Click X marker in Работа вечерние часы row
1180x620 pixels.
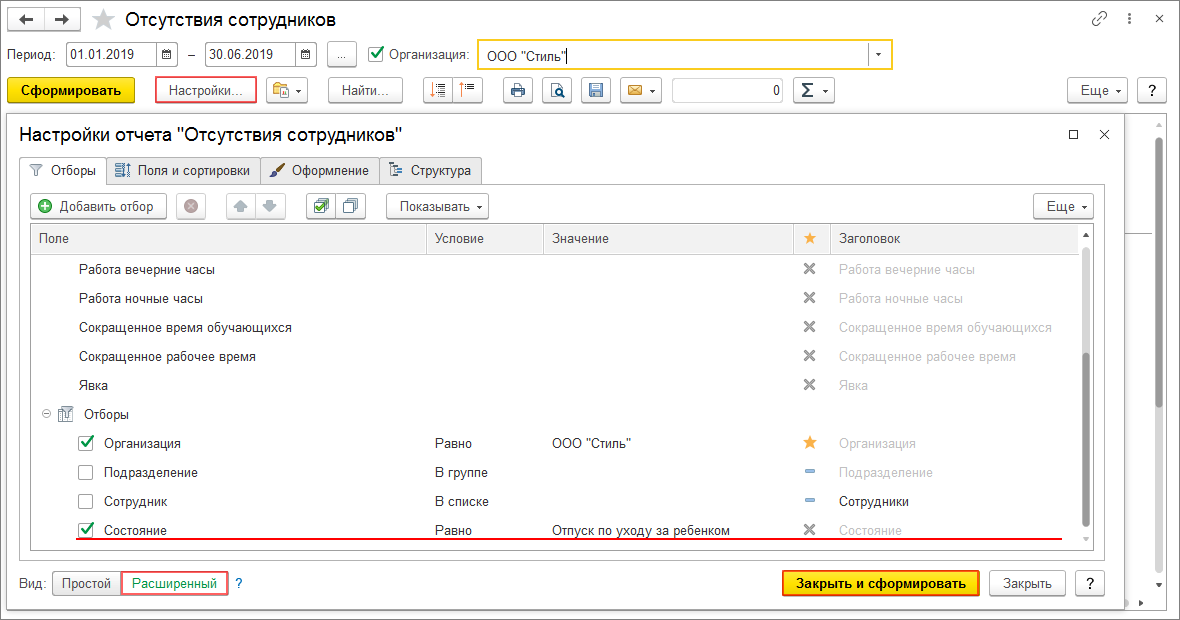pyautogui.click(x=810, y=269)
